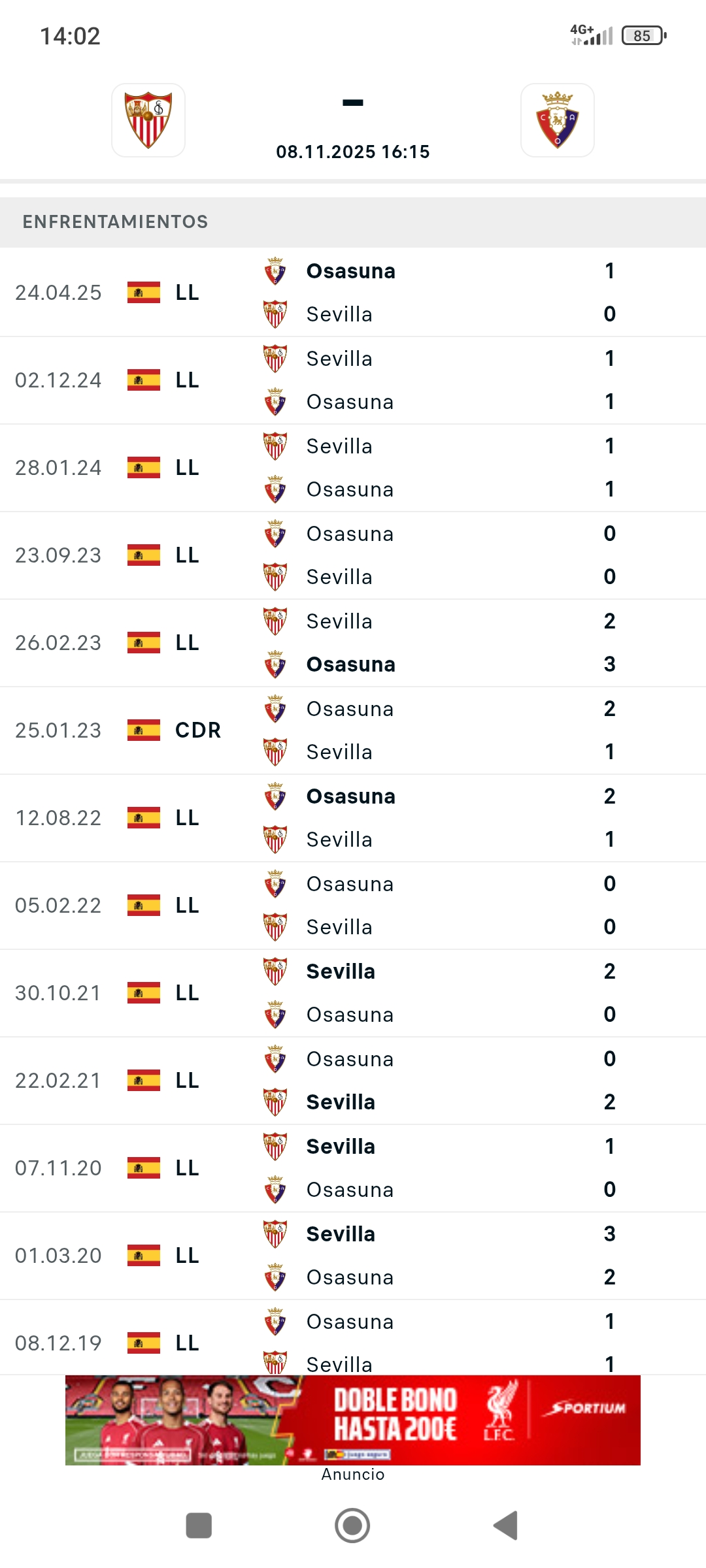Image resolution: width=706 pixels, height=1568 pixels.
Task: Tap the battery indicator in status bar
Action: (643, 35)
